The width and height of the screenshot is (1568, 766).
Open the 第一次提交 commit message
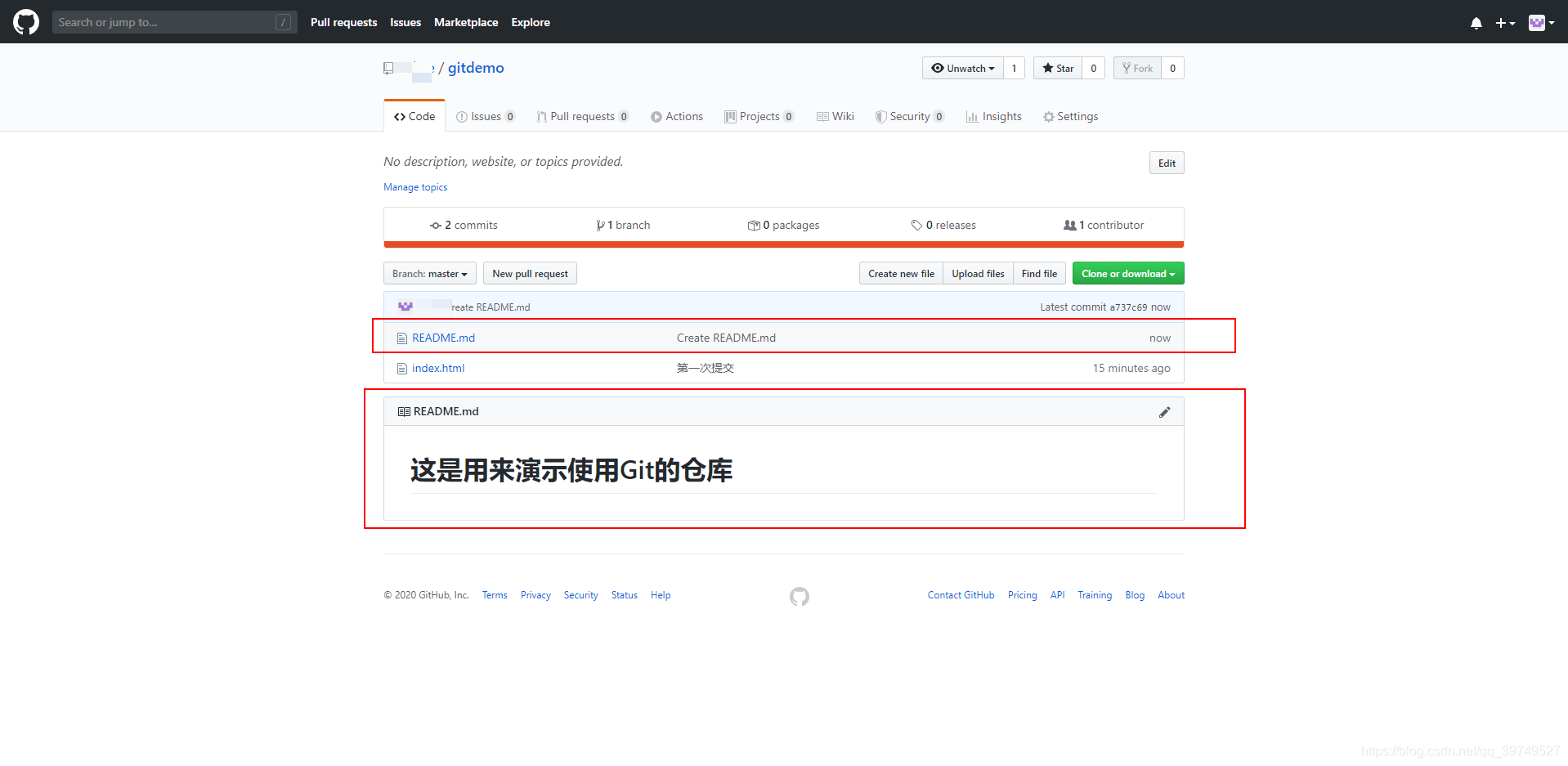tap(706, 368)
